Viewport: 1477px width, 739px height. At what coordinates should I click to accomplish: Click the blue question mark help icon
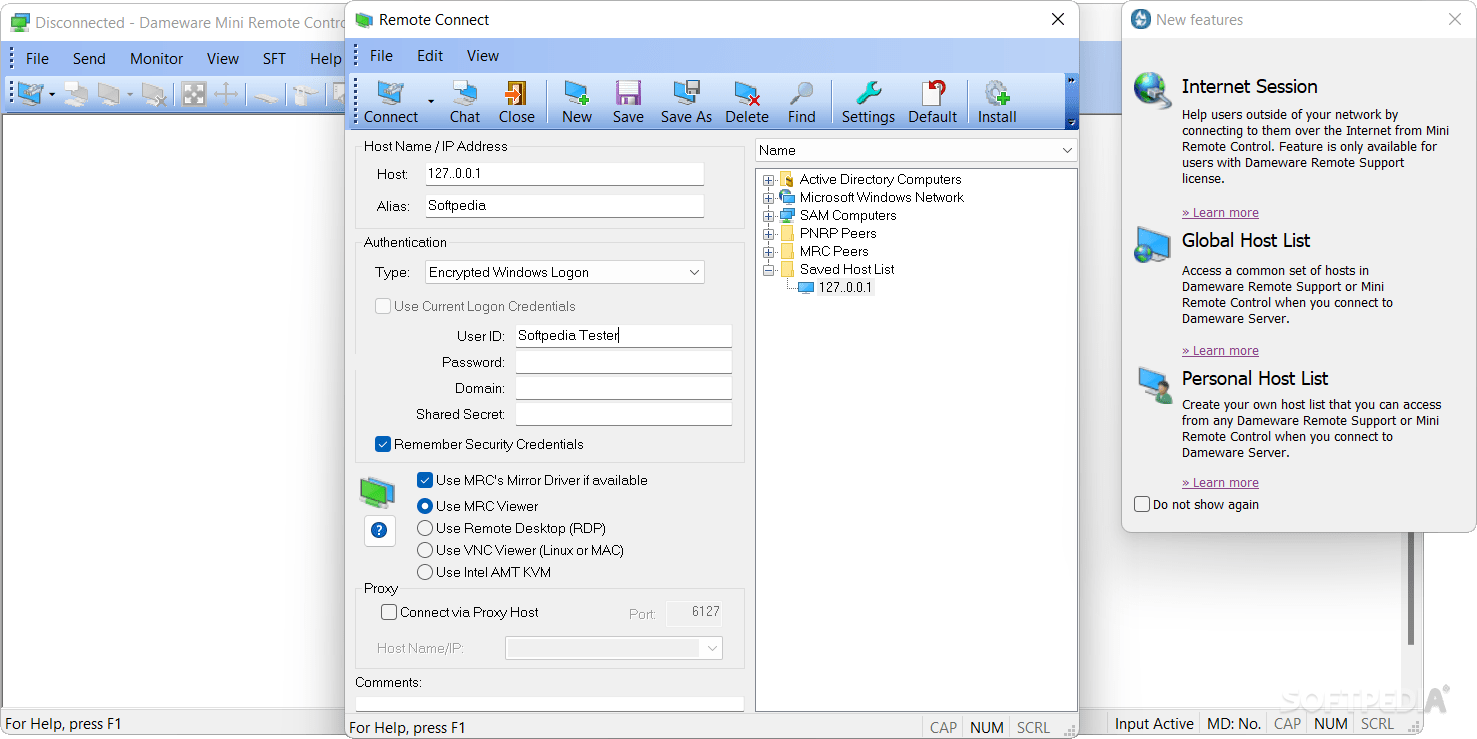(380, 531)
